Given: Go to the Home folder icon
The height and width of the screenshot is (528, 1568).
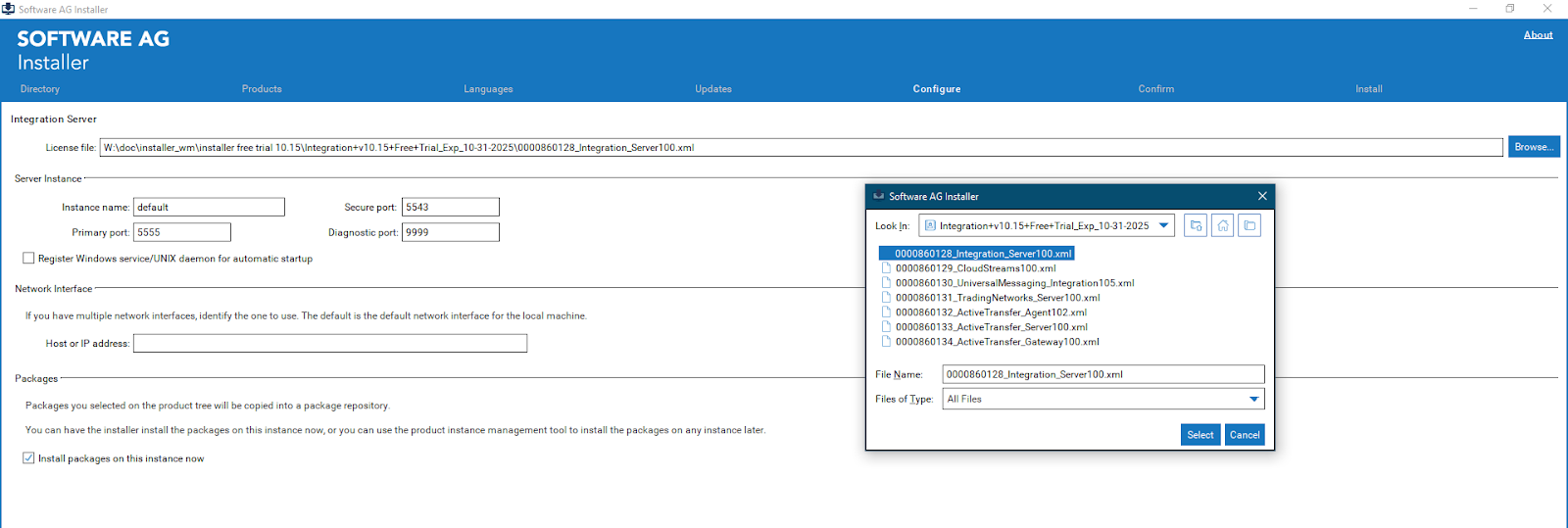Looking at the screenshot, I should click(x=1223, y=225).
